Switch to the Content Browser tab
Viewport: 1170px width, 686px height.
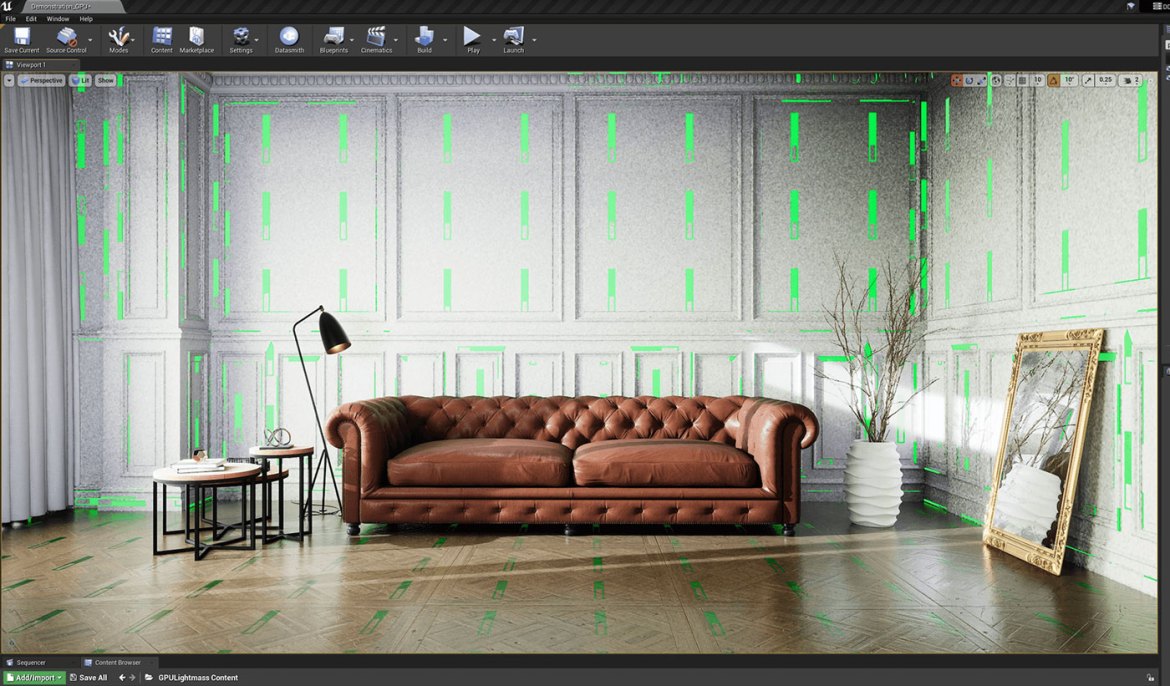(117, 662)
